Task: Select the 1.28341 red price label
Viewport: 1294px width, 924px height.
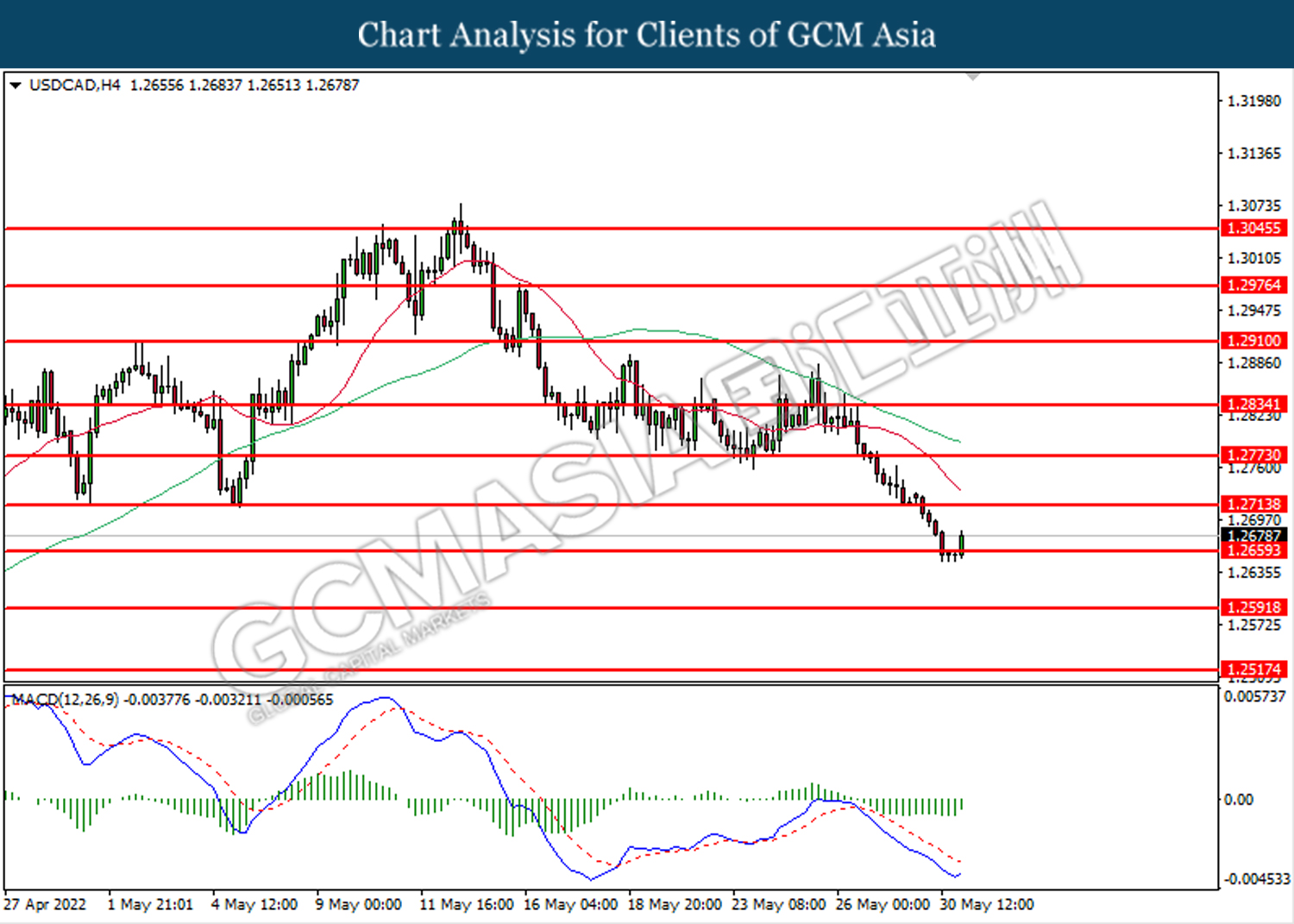Action: pos(1253,404)
